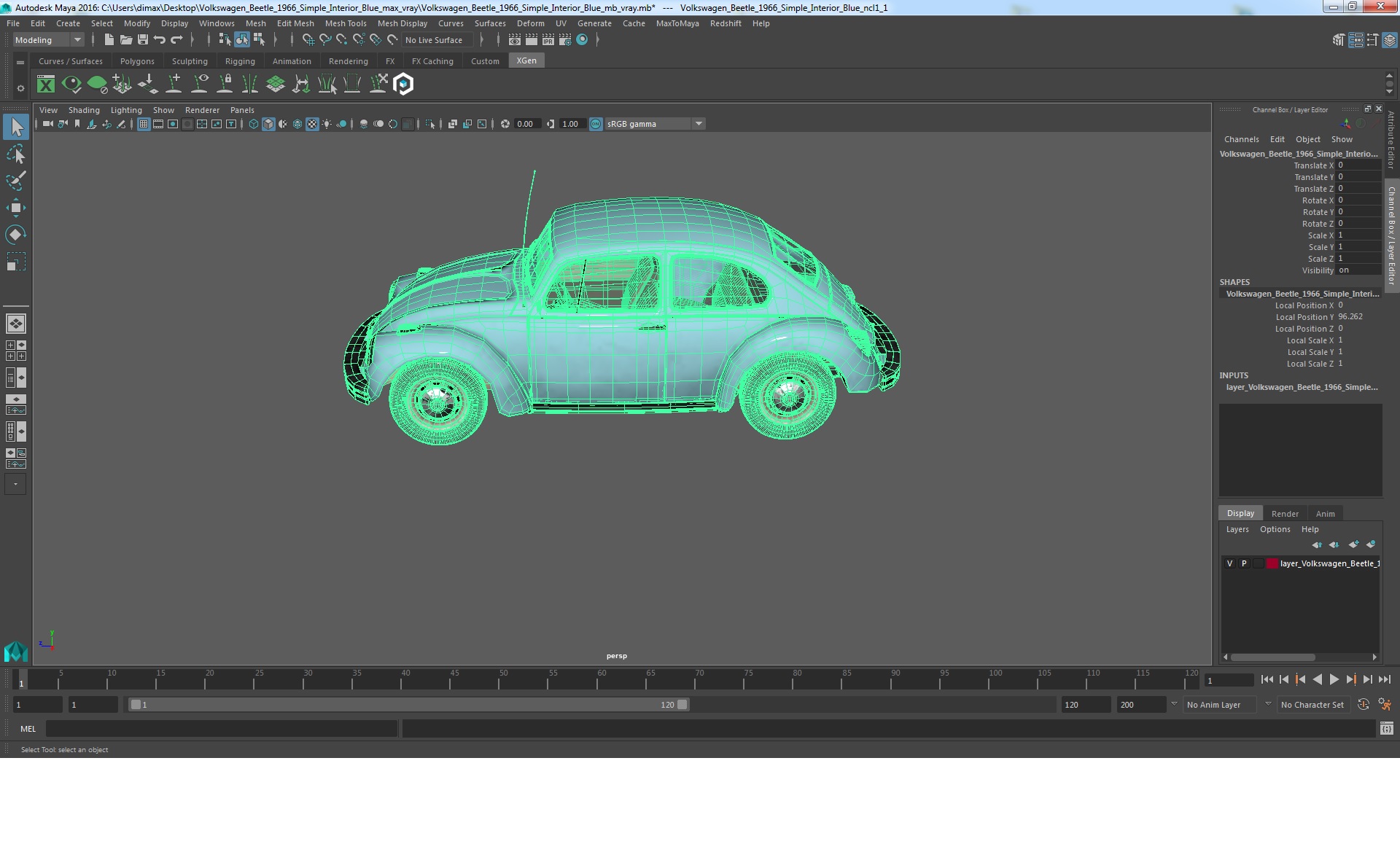
Task: Click the hexagon cube shelf icon
Action: pyautogui.click(x=403, y=85)
